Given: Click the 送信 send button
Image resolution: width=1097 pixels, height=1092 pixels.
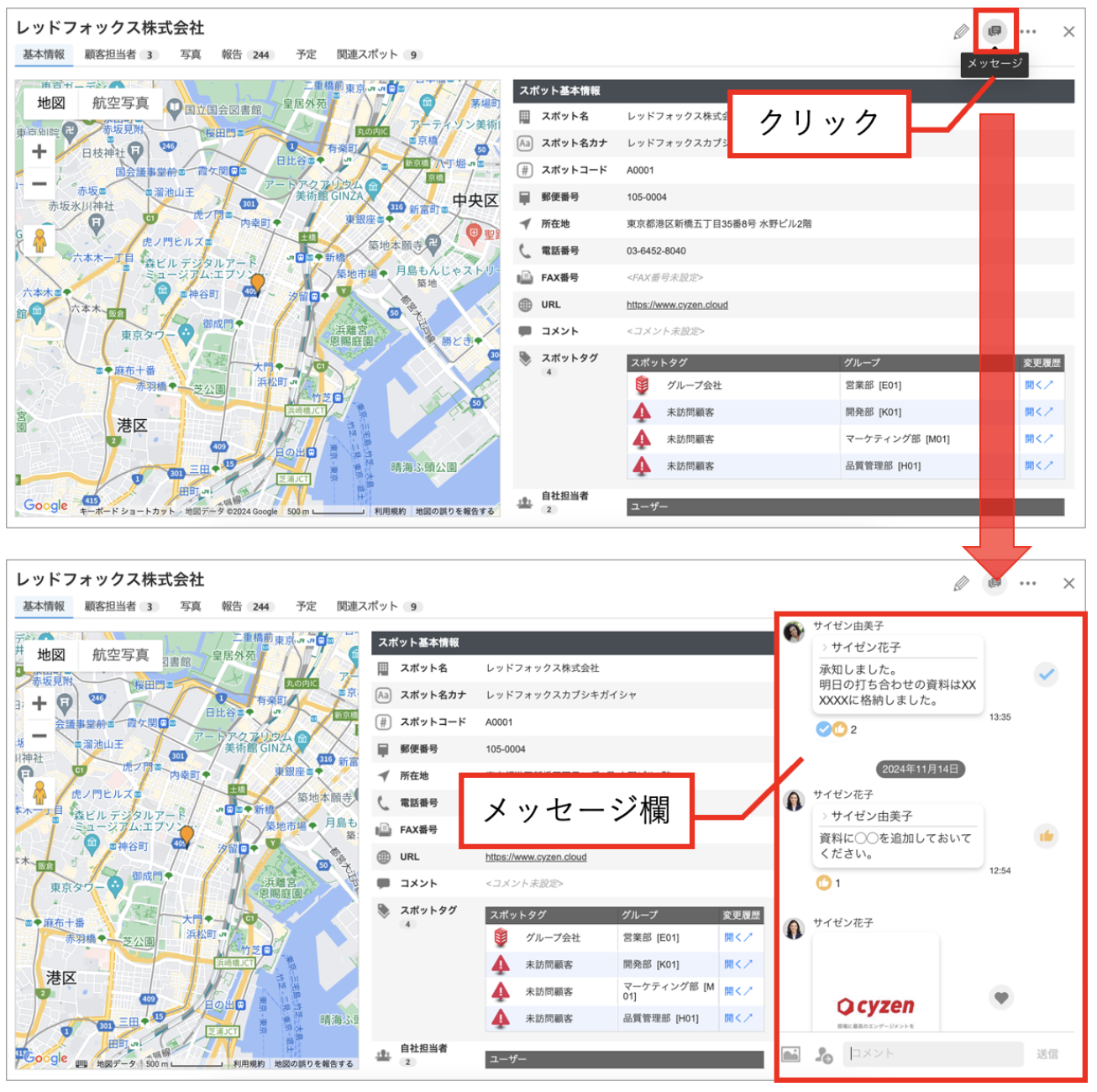Looking at the screenshot, I should (1047, 1054).
